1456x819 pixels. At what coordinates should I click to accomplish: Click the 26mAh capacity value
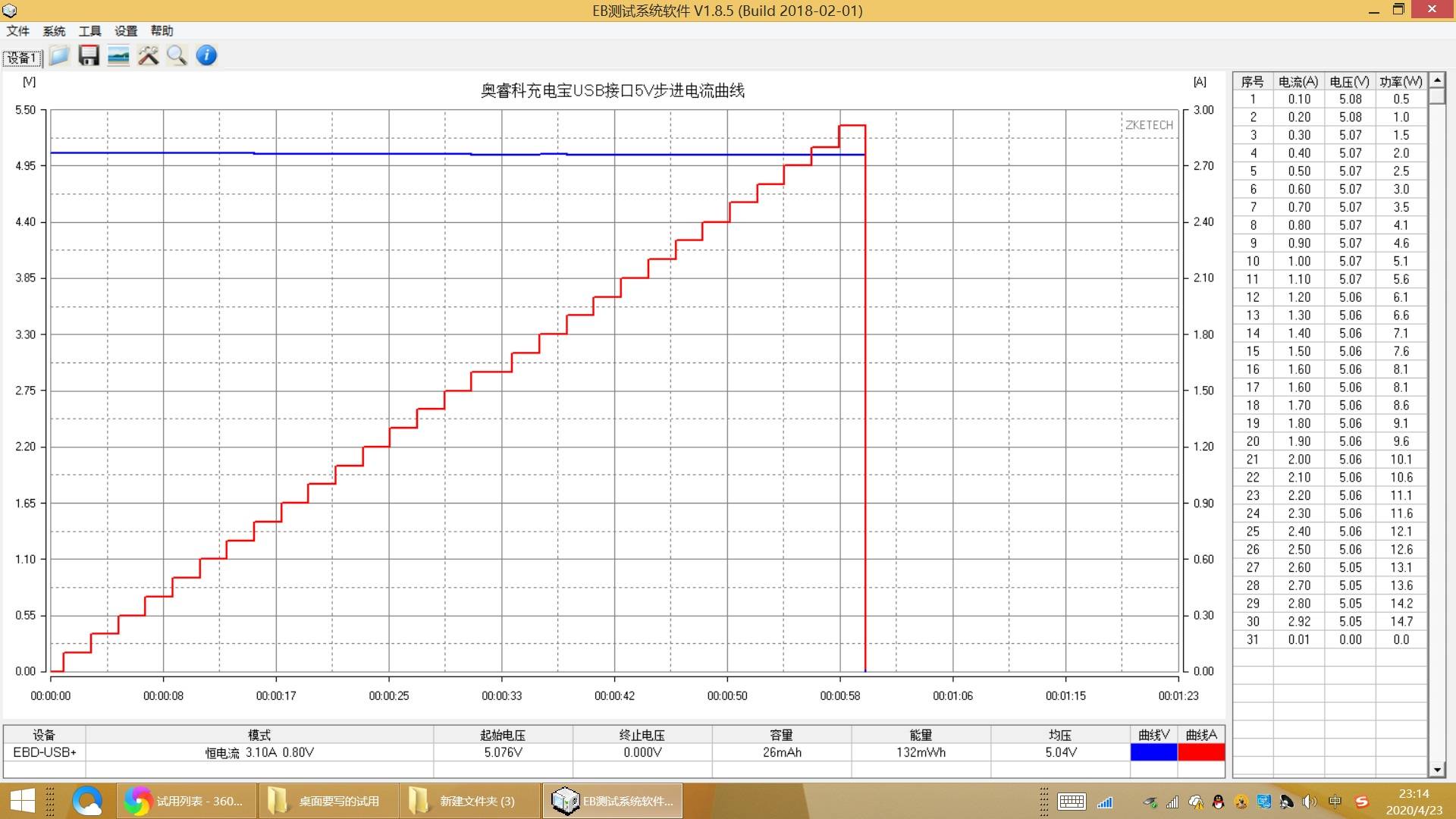[x=782, y=752]
